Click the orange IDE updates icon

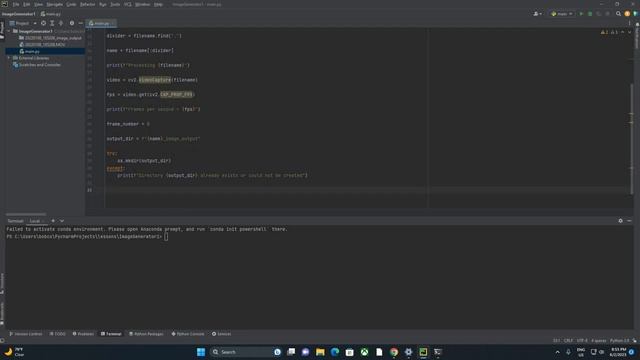coord(627,14)
